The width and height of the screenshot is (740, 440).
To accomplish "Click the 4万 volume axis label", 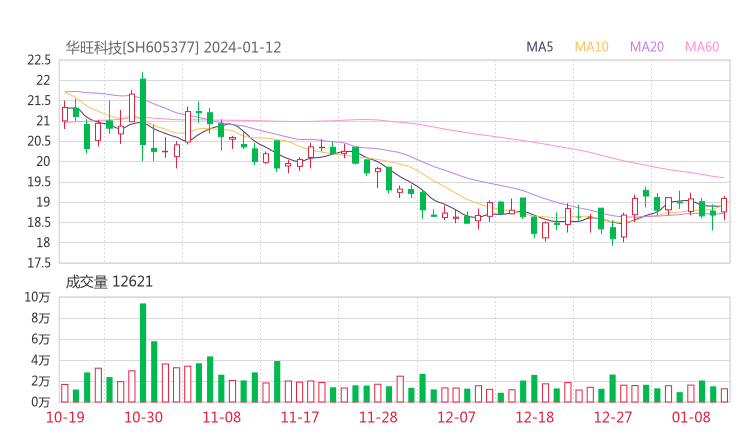I will pos(41,360).
